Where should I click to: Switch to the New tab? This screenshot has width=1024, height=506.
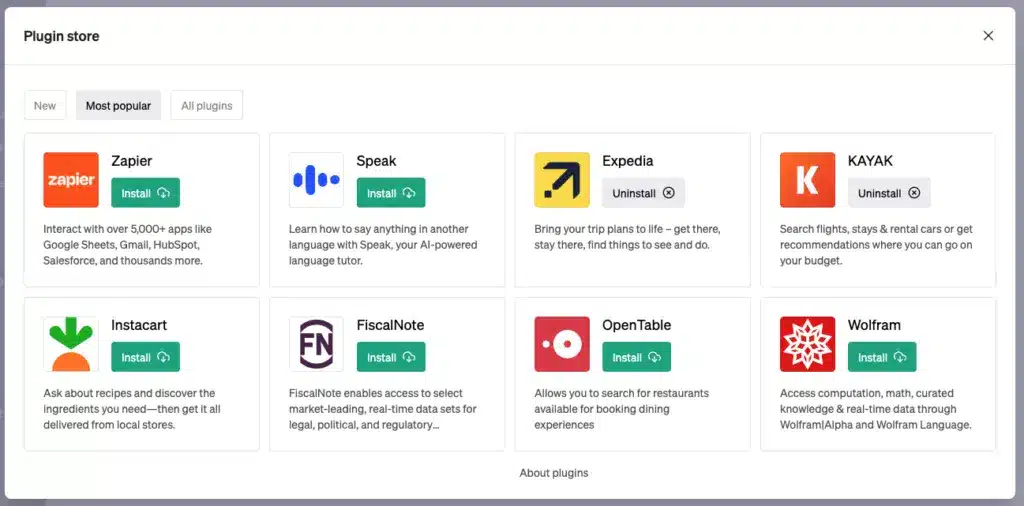coord(45,105)
